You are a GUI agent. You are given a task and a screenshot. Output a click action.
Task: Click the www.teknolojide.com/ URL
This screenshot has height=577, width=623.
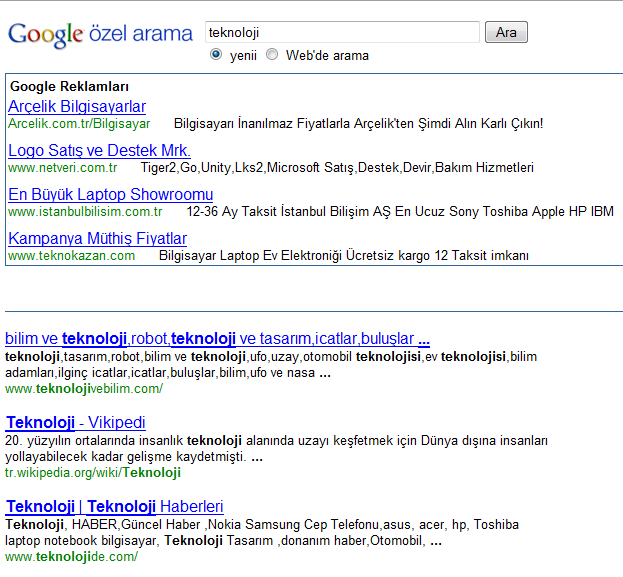point(72,557)
